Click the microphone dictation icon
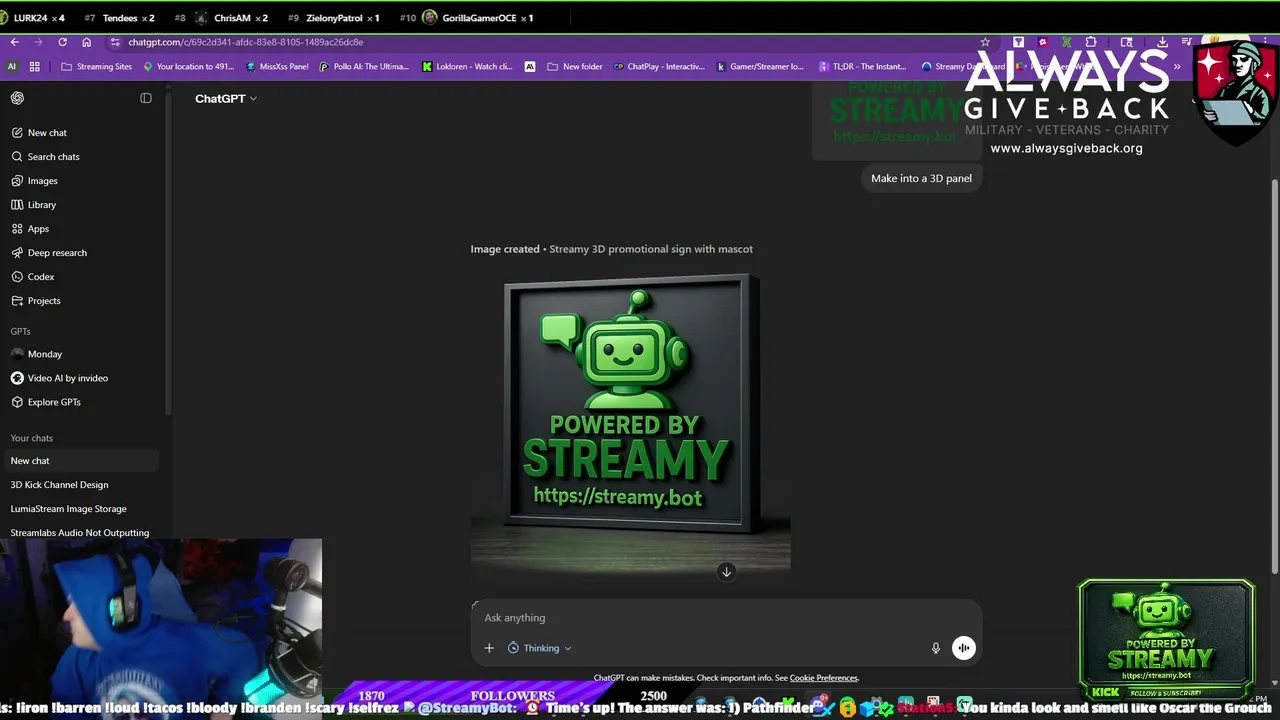Screen dimensions: 1280x720 pyautogui.click(x=936, y=648)
